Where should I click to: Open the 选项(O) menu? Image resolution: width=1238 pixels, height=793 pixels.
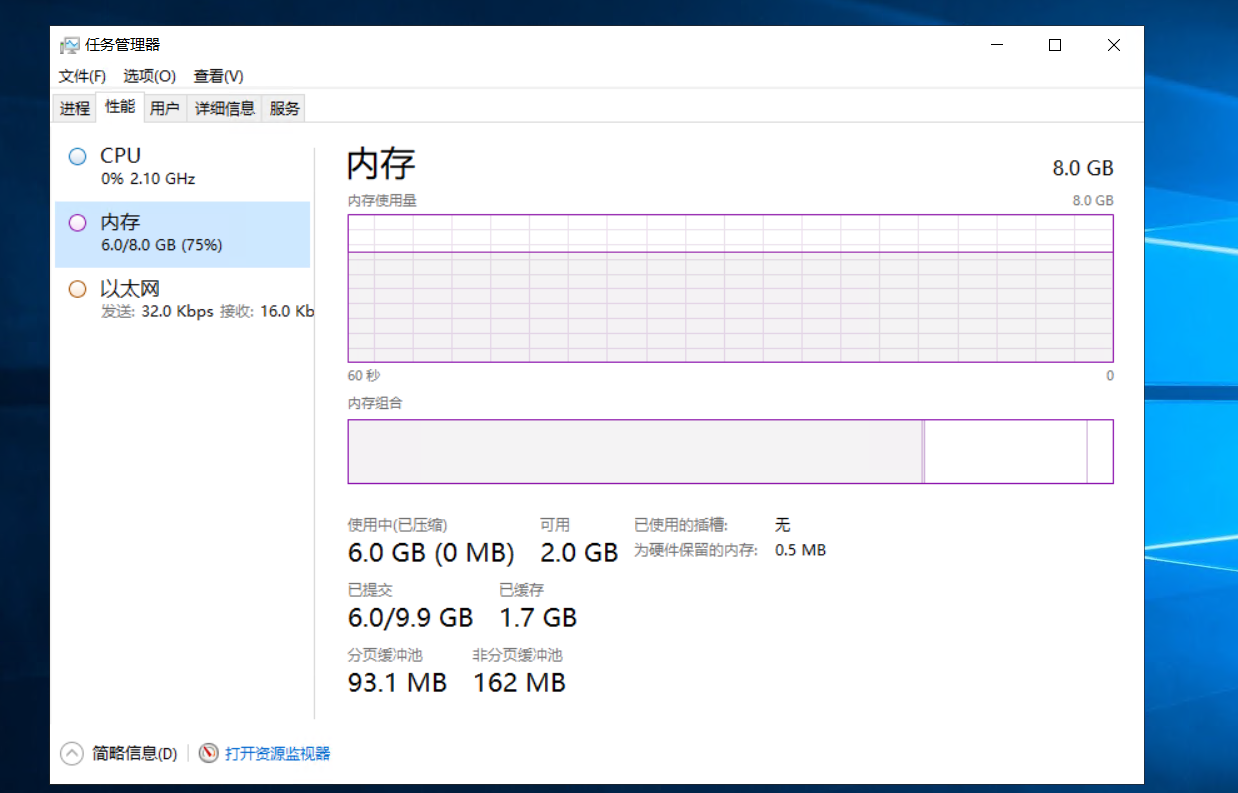point(149,76)
